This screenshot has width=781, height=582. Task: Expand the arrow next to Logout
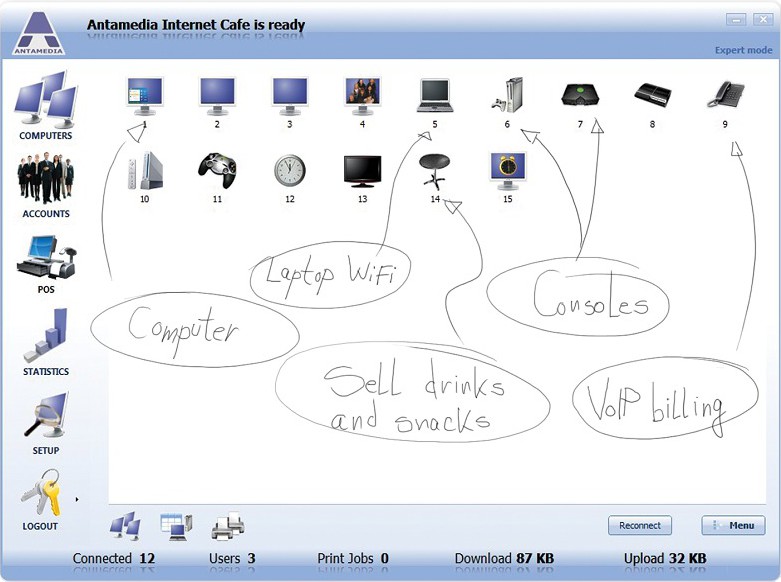(77, 499)
